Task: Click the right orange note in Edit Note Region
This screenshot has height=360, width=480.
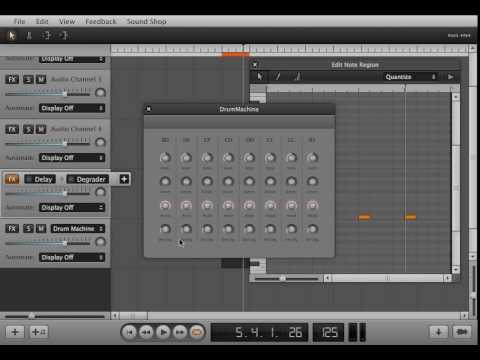Action: [x=410, y=217]
